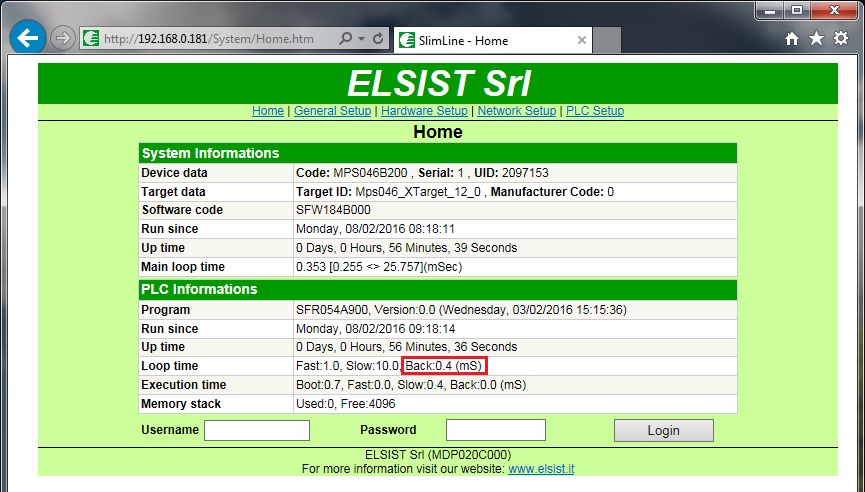The width and height of the screenshot is (865, 492).
Task: Minimize the browser window
Action: 771,10
